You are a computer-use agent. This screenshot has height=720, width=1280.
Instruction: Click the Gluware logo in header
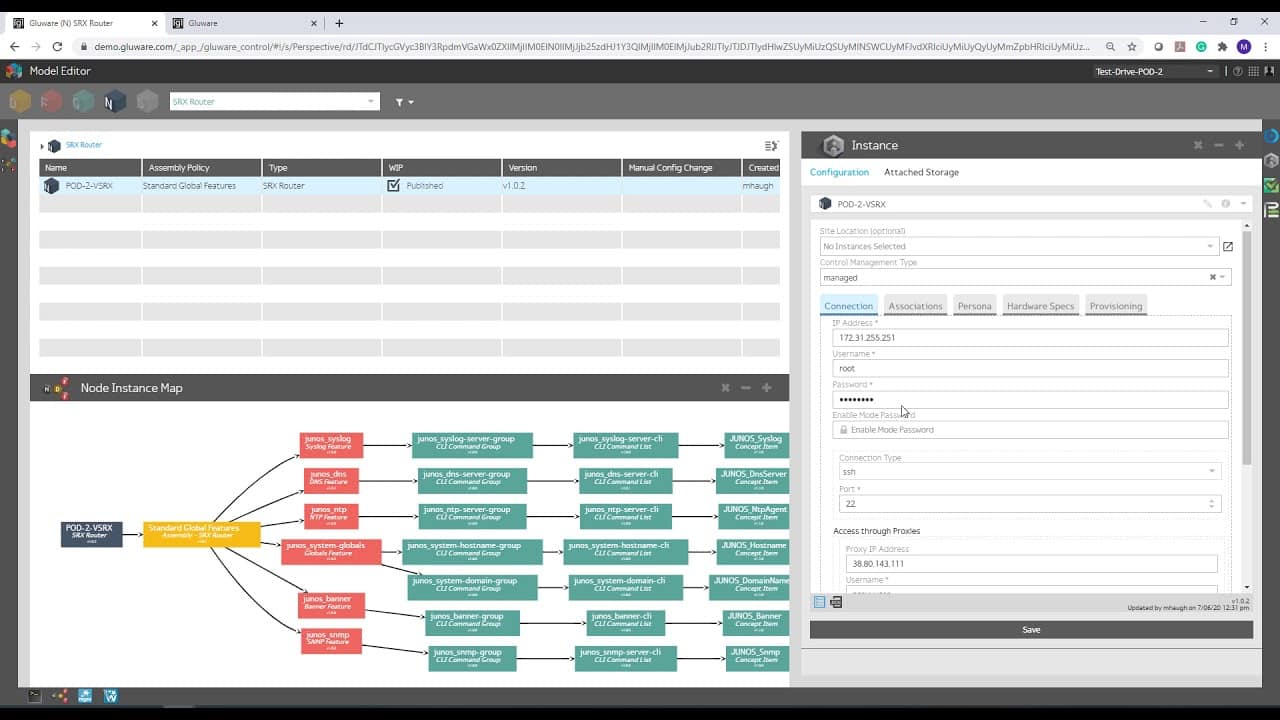pos(14,71)
